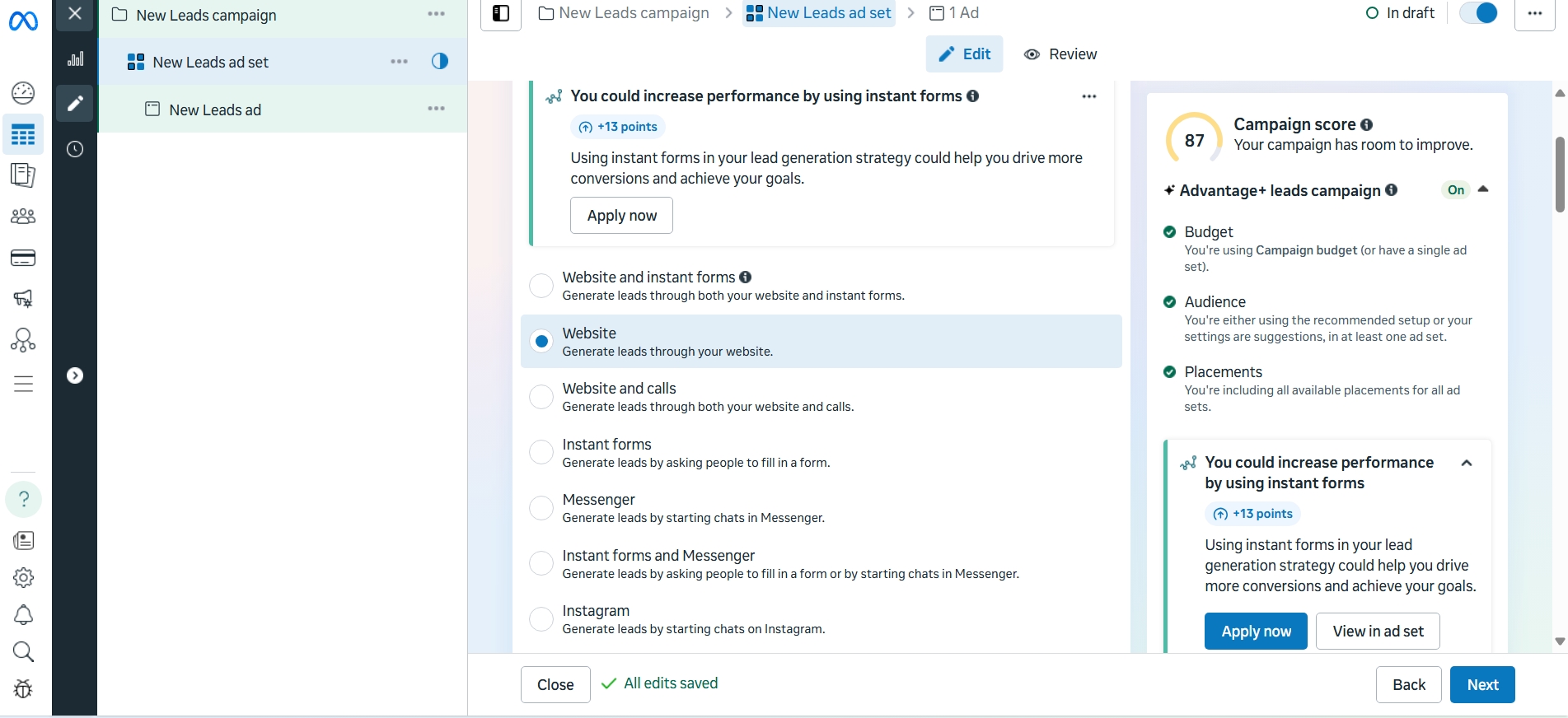Choose Website and calls radio option

pyautogui.click(x=541, y=397)
